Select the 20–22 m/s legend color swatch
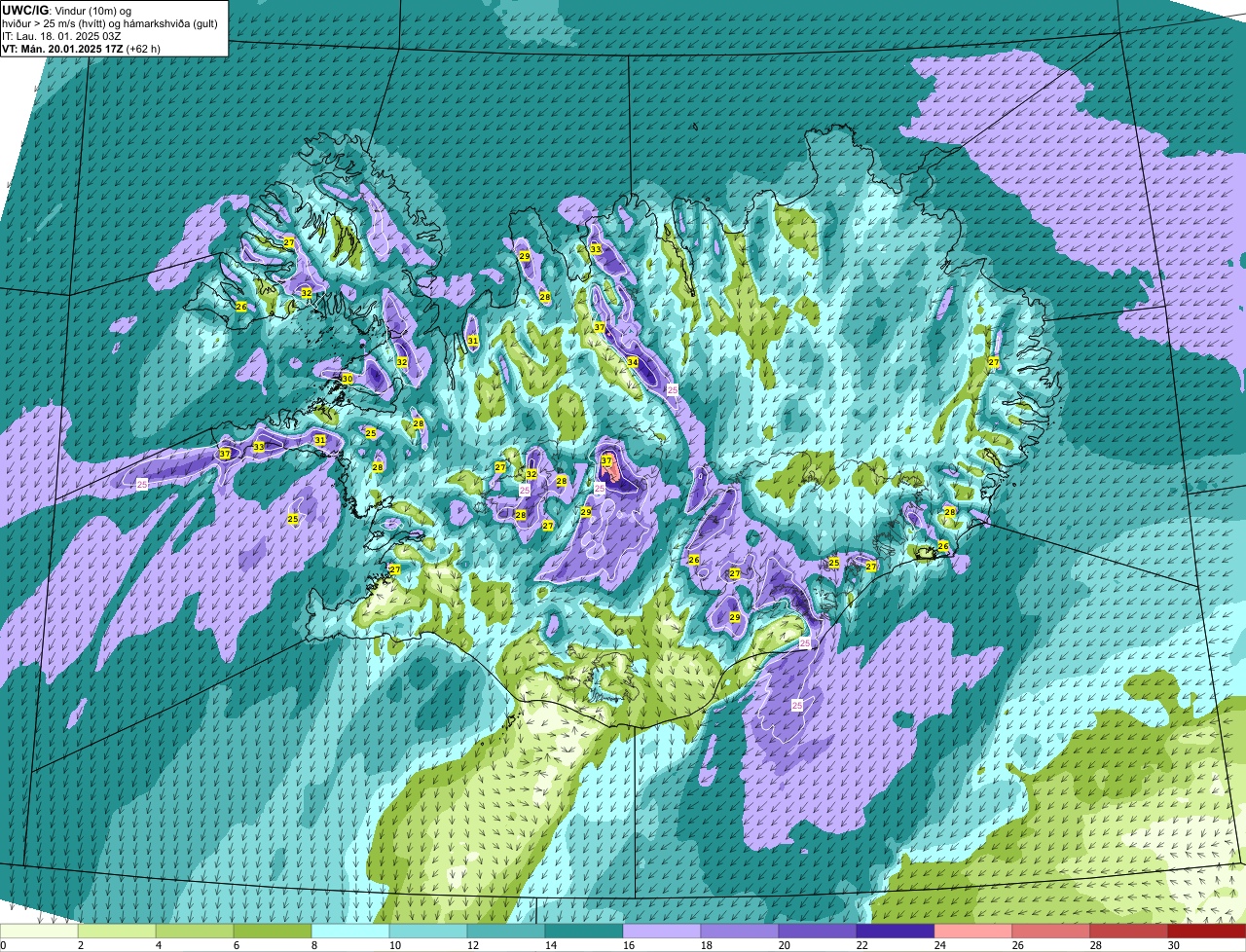Screen dimensions: 1246x952 (818, 931)
